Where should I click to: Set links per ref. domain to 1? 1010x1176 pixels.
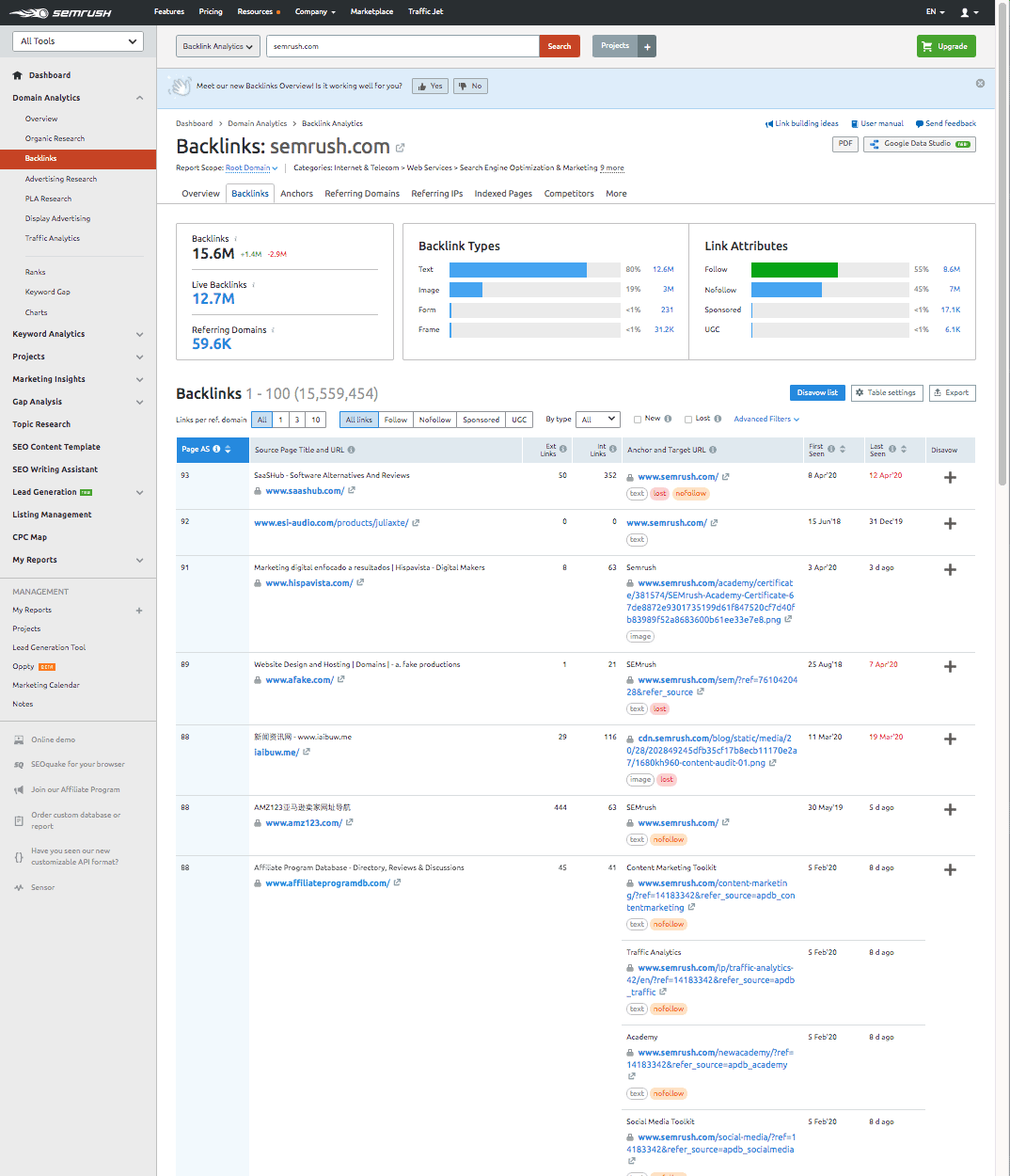tap(280, 420)
